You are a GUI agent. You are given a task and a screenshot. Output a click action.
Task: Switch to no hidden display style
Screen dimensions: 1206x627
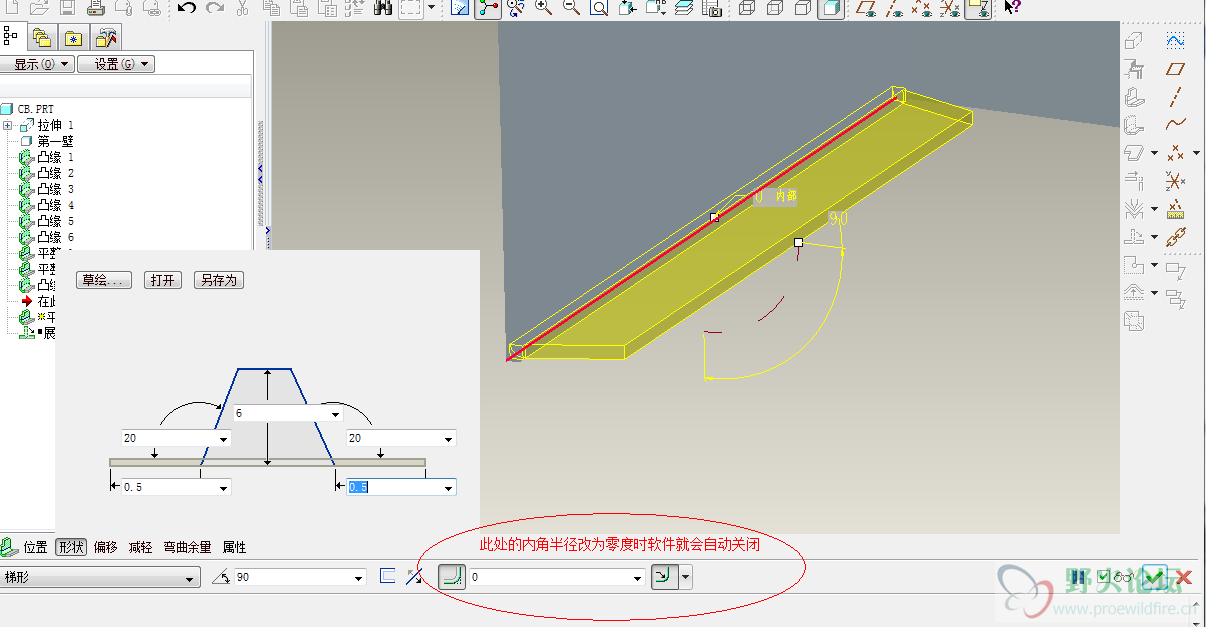pos(803,8)
